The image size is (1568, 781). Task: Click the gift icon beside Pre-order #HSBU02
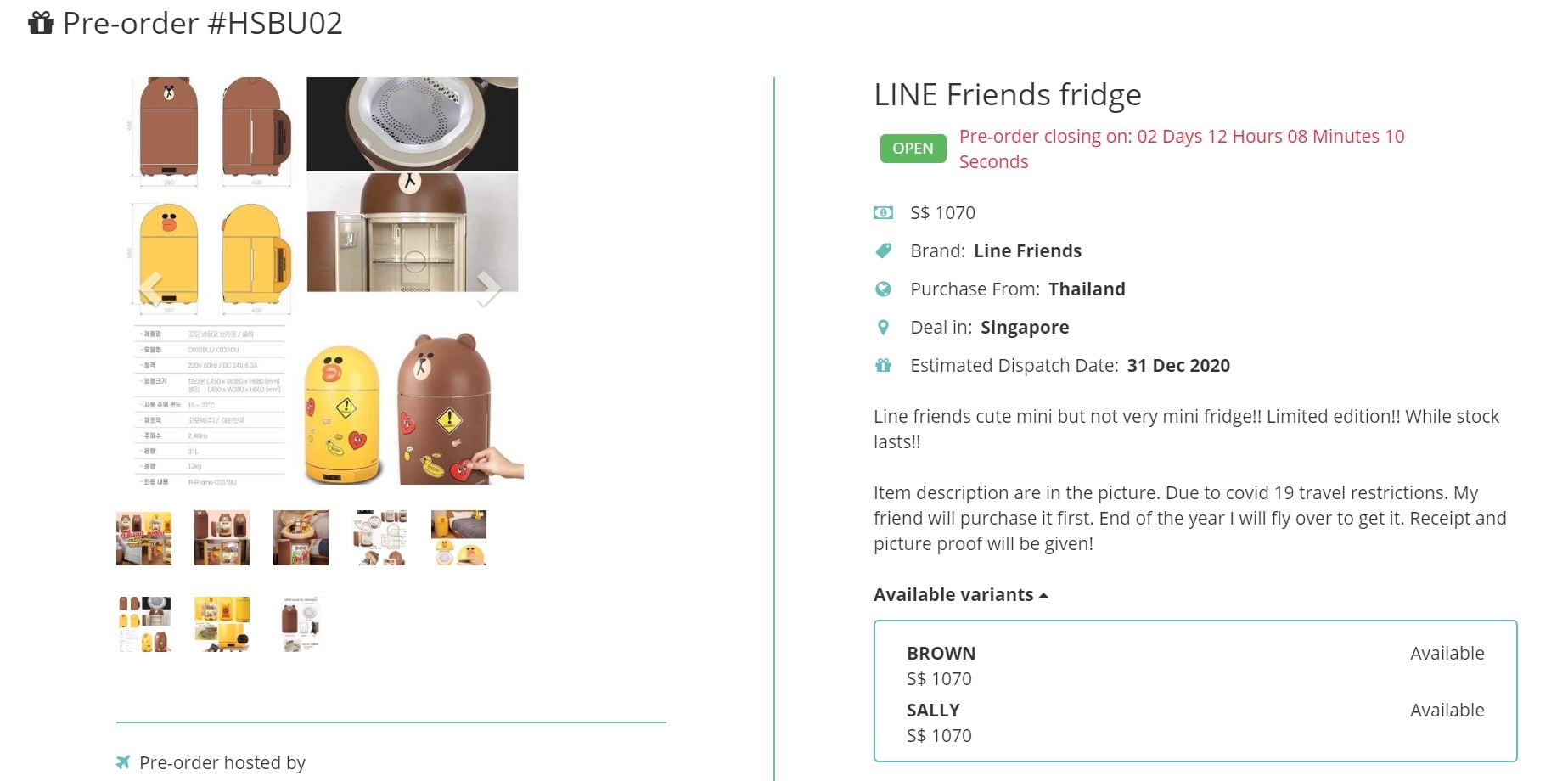point(41,23)
